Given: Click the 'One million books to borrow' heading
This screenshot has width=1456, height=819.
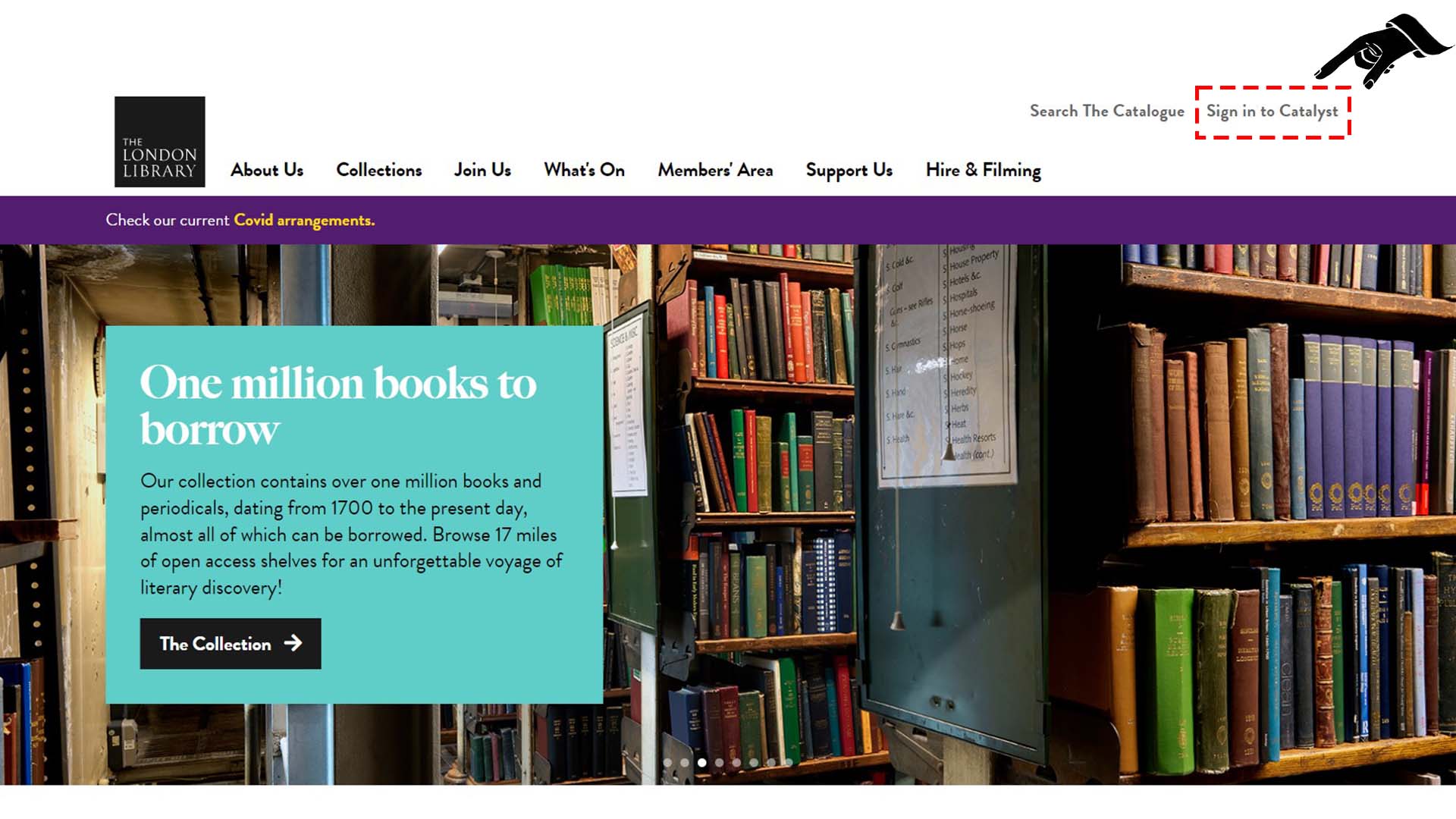Looking at the screenshot, I should click(338, 406).
